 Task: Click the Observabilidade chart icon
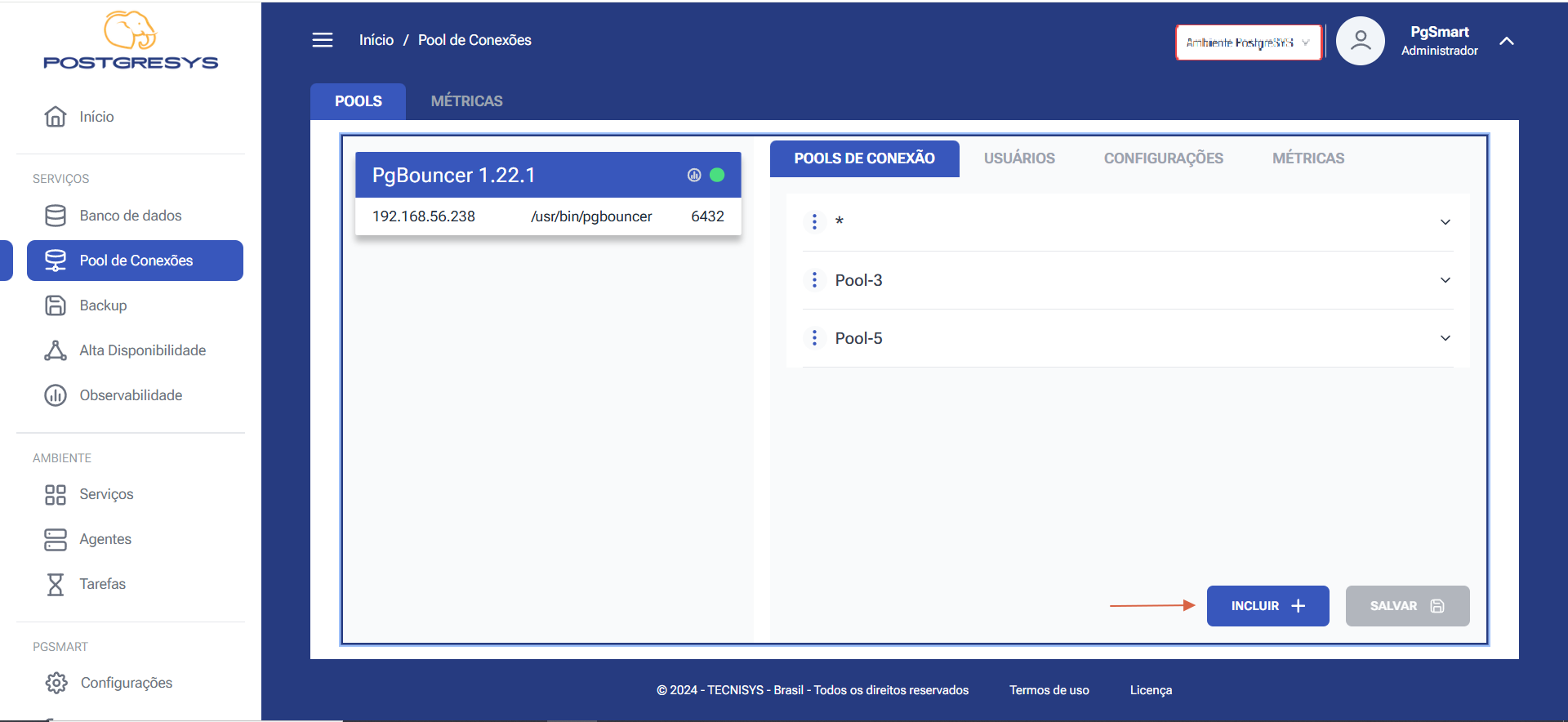56,395
